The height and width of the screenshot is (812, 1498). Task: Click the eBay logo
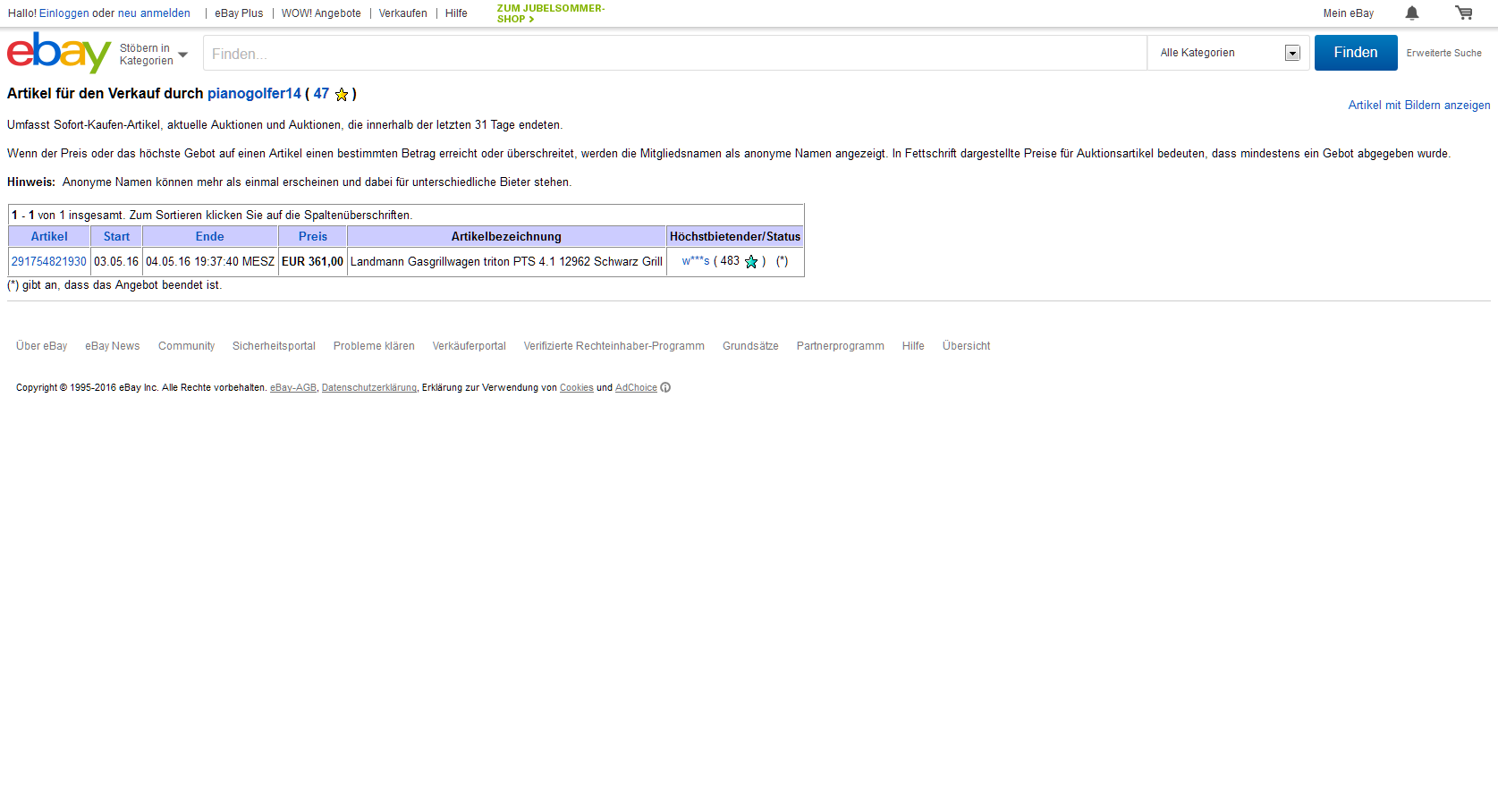click(x=59, y=53)
